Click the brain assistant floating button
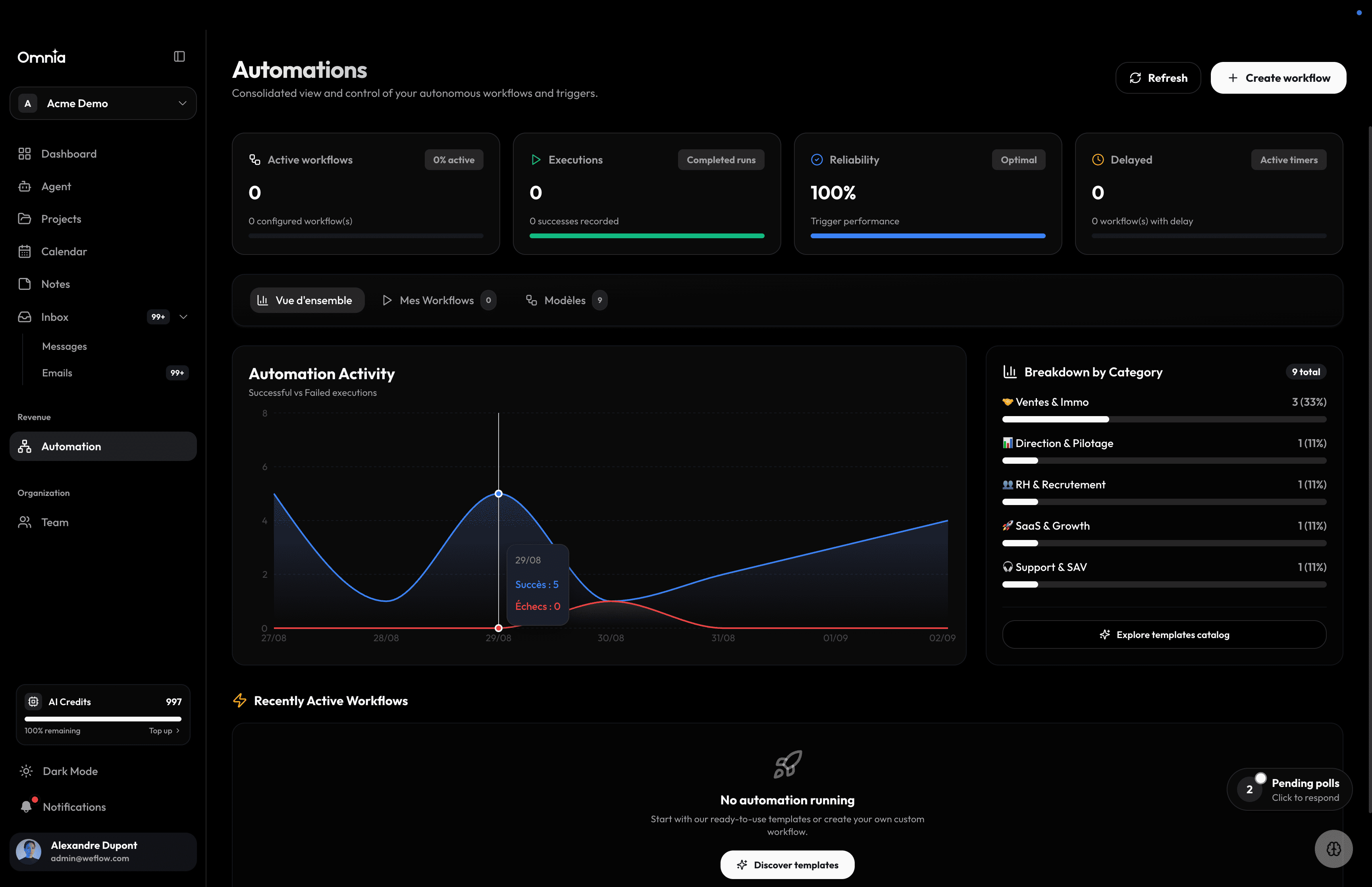This screenshot has height=887, width=1372. tap(1333, 848)
